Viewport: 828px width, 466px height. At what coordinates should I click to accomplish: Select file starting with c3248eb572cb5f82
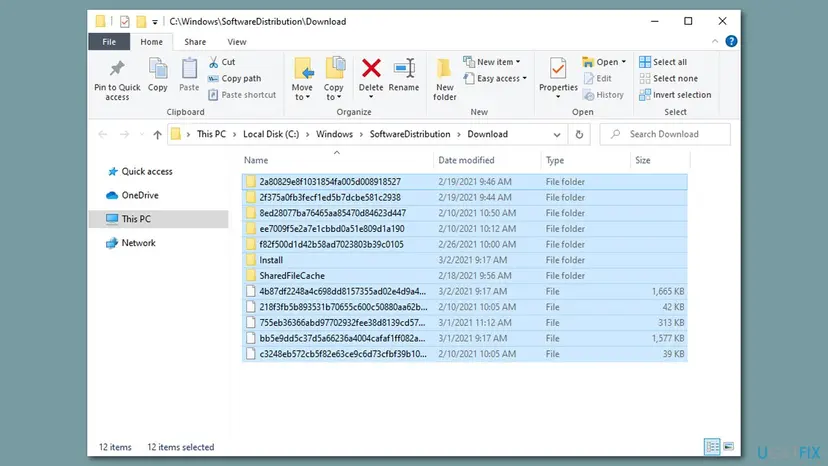tap(465, 354)
